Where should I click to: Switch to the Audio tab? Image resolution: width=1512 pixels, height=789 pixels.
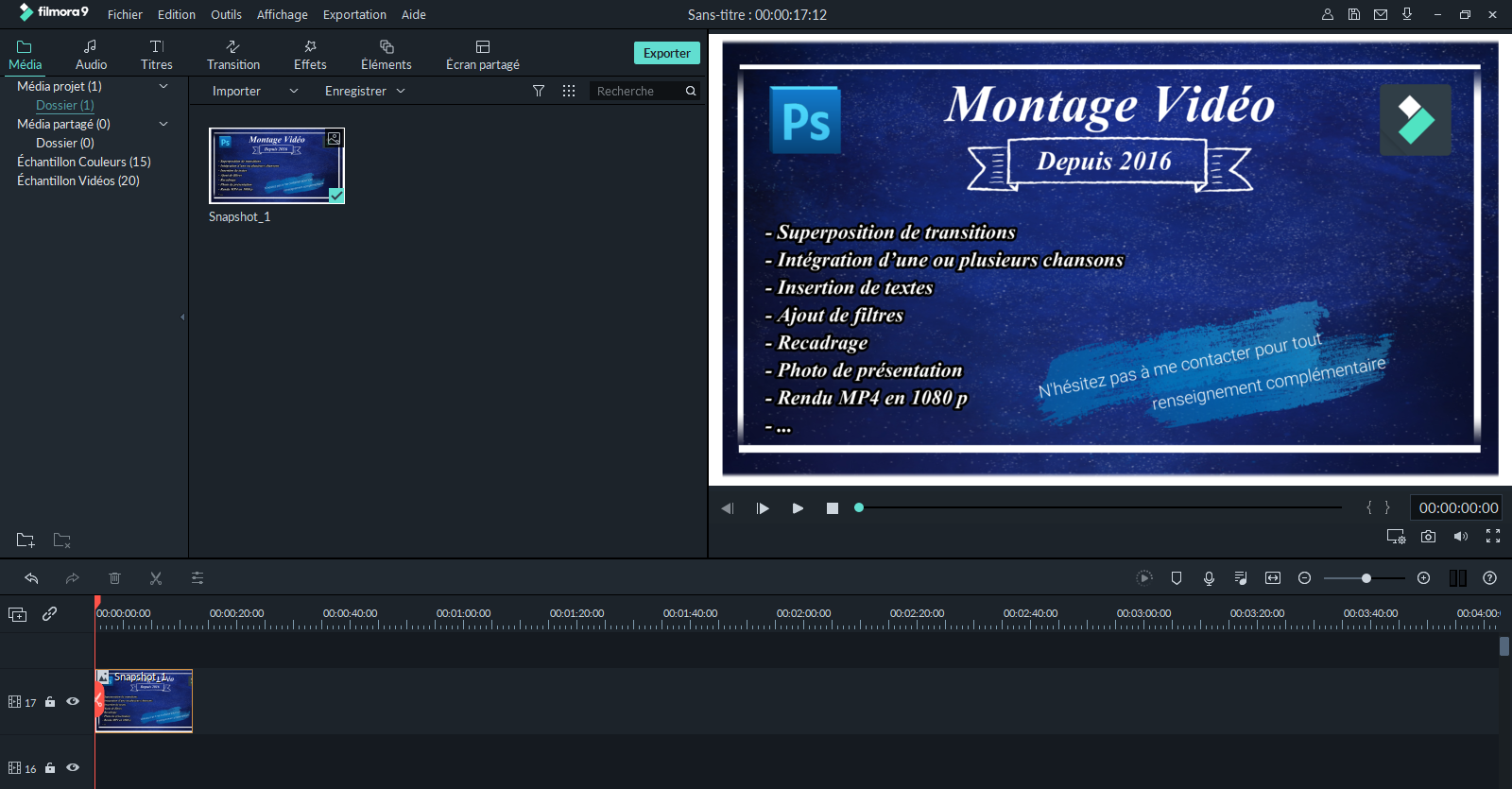click(91, 55)
